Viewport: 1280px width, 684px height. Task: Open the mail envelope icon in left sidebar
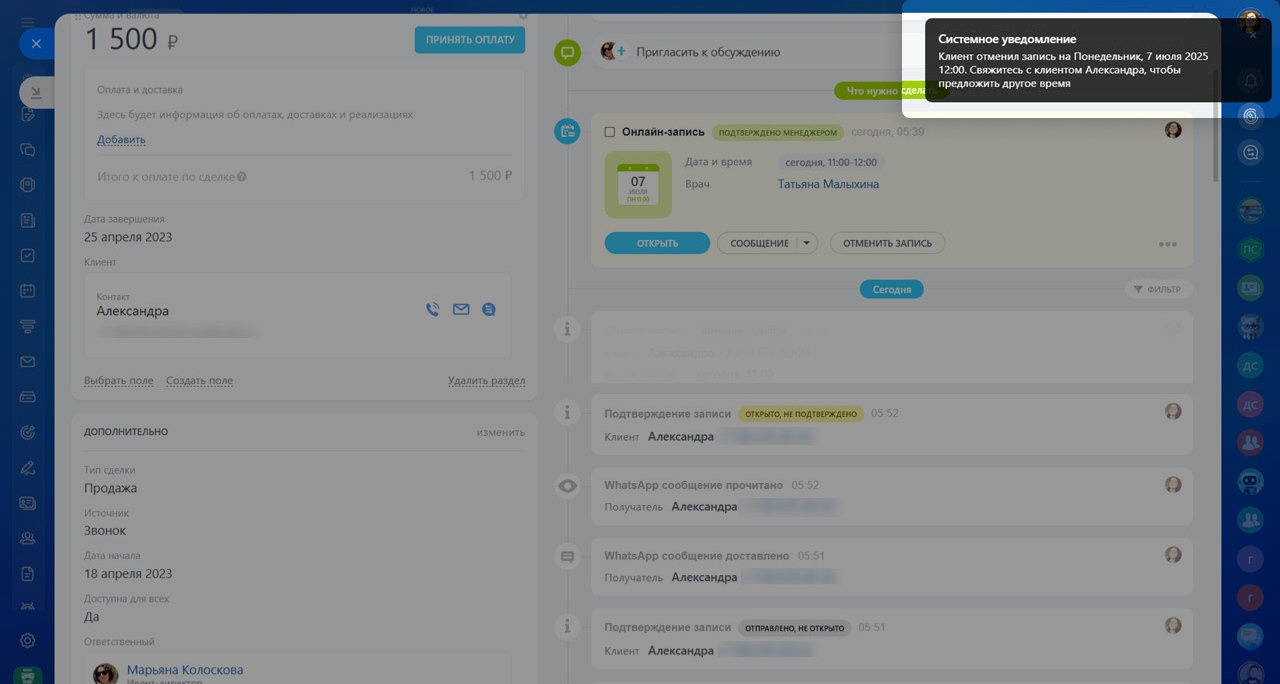28,362
